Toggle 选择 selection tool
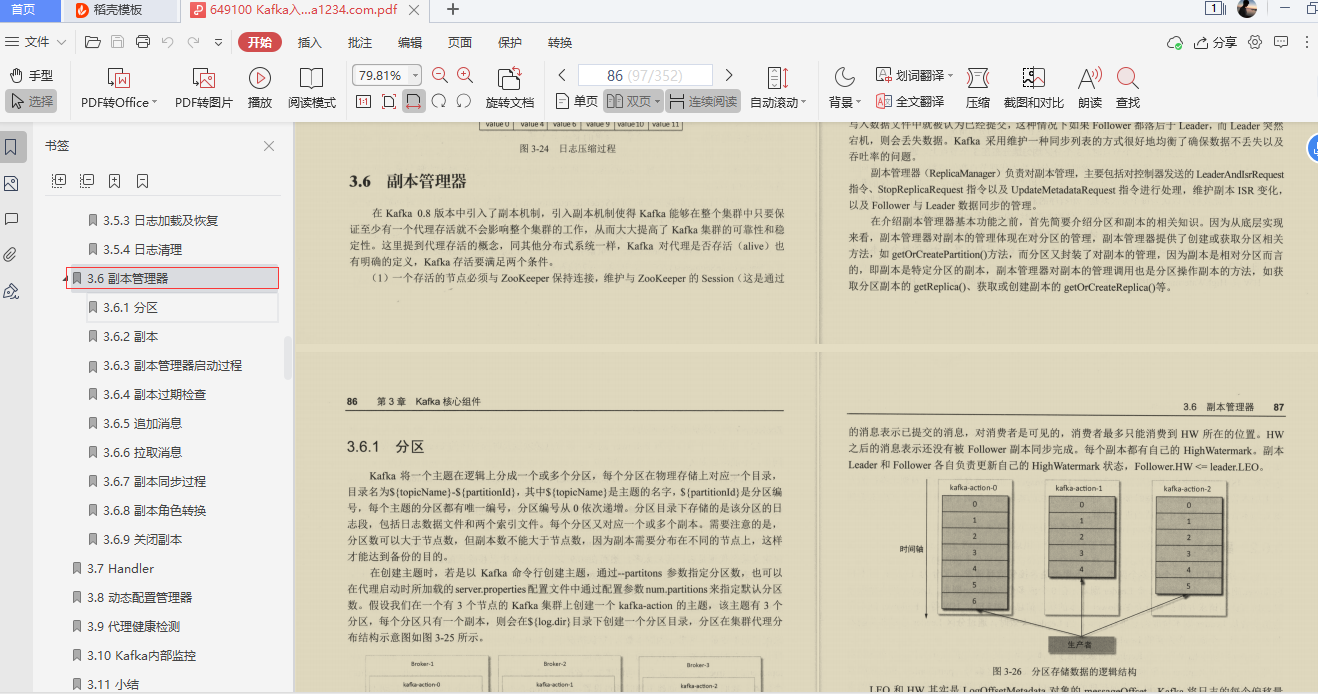This screenshot has height=694, width=1318. pyautogui.click(x=31, y=101)
